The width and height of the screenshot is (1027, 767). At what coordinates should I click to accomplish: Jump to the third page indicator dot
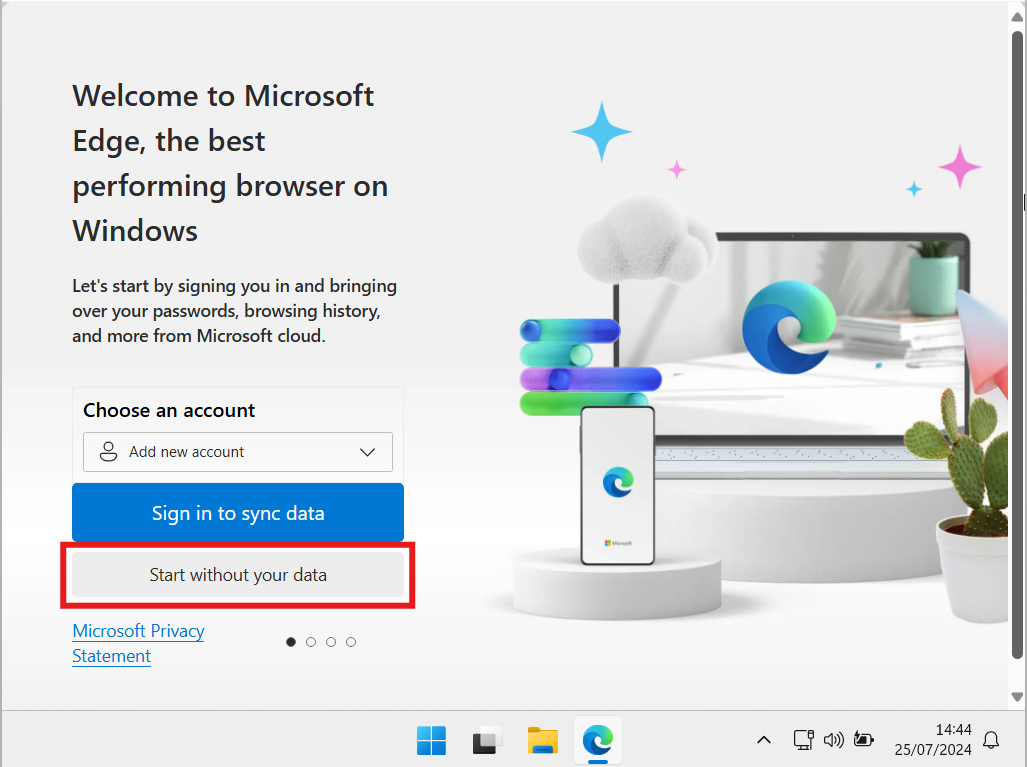click(331, 642)
